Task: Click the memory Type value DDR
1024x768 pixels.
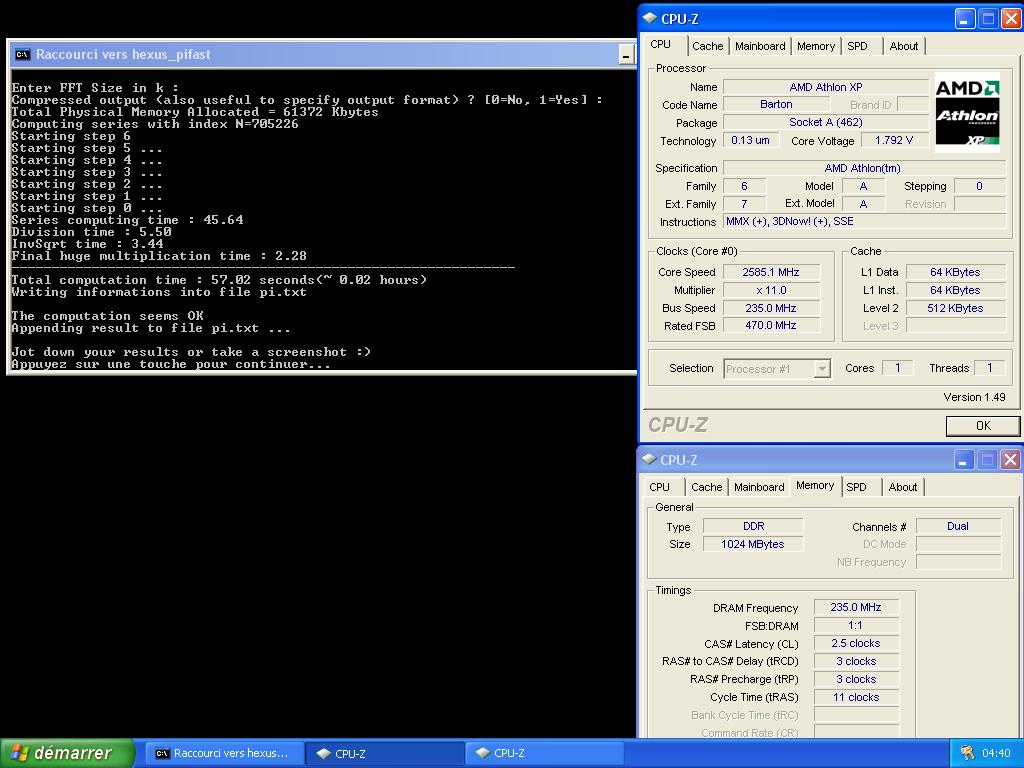Action: point(753,526)
